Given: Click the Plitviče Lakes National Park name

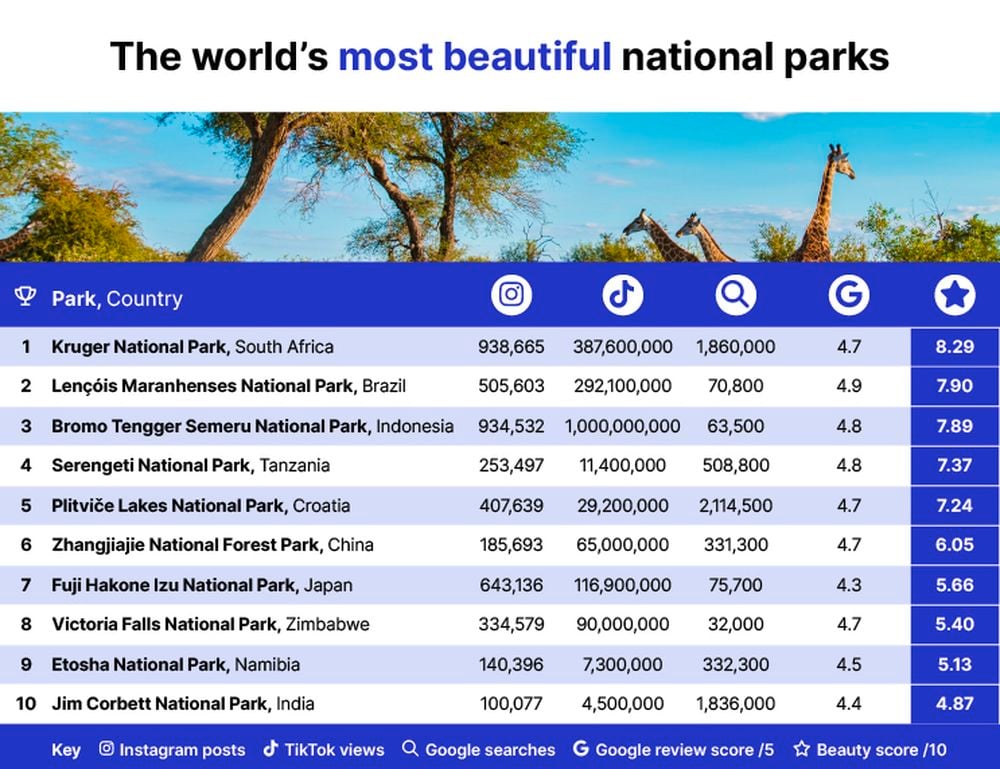Looking at the screenshot, I should [169, 506].
